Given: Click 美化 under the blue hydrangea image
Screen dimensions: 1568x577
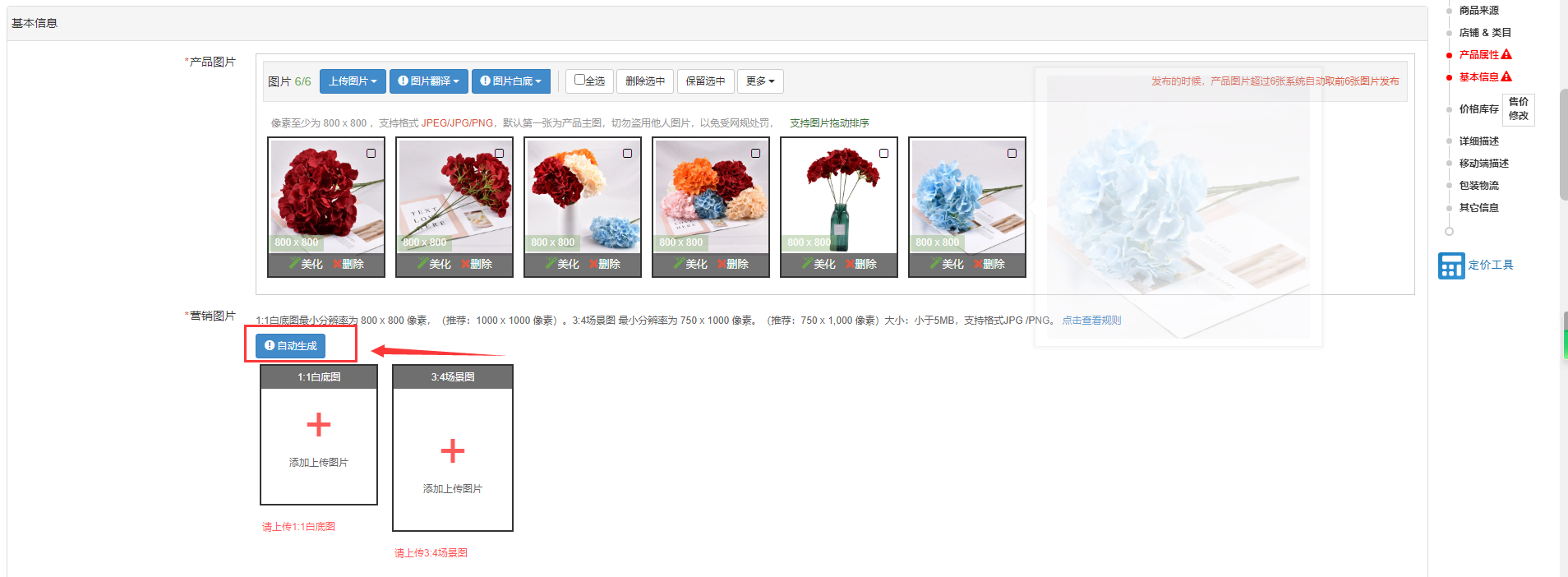Looking at the screenshot, I should tap(947, 264).
